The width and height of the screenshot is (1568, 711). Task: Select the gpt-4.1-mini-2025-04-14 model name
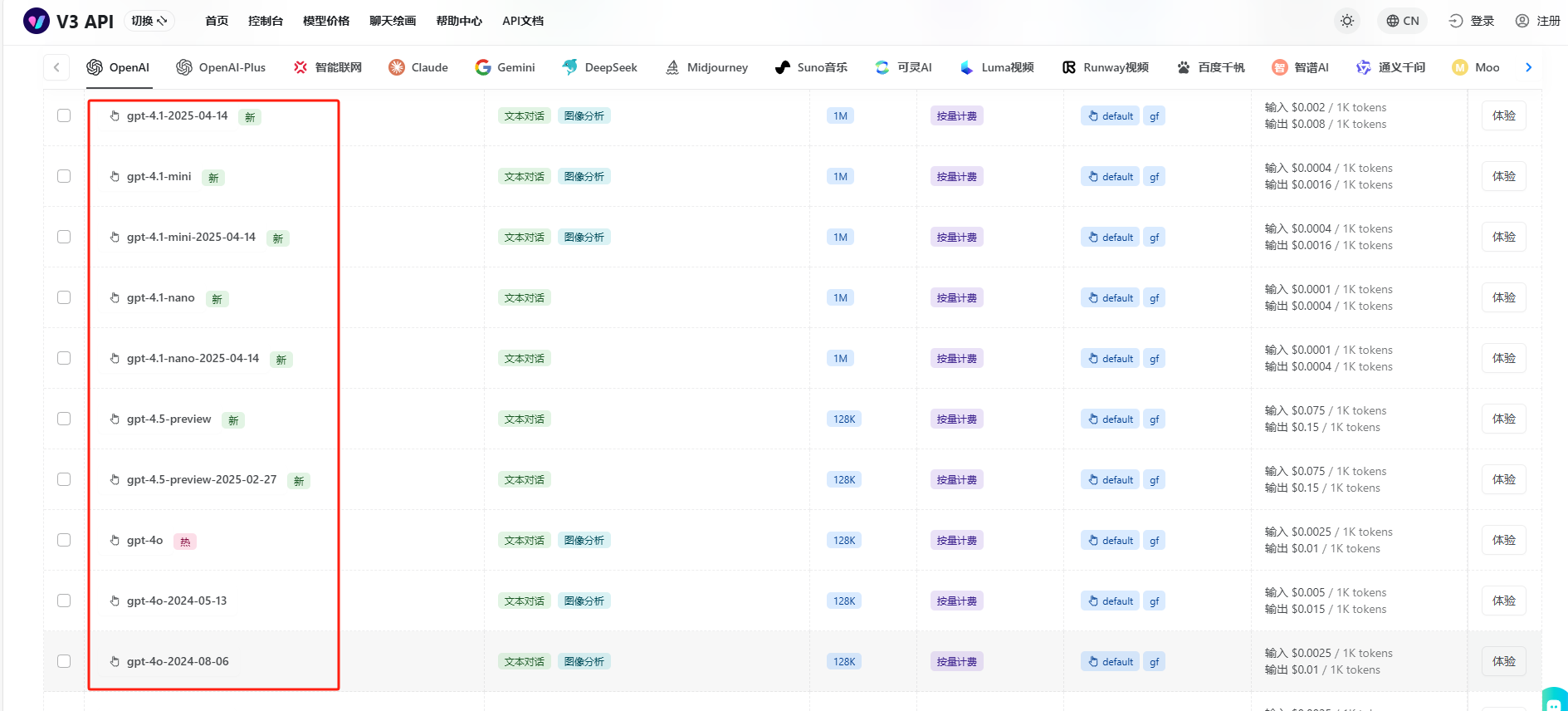tap(191, 237)
